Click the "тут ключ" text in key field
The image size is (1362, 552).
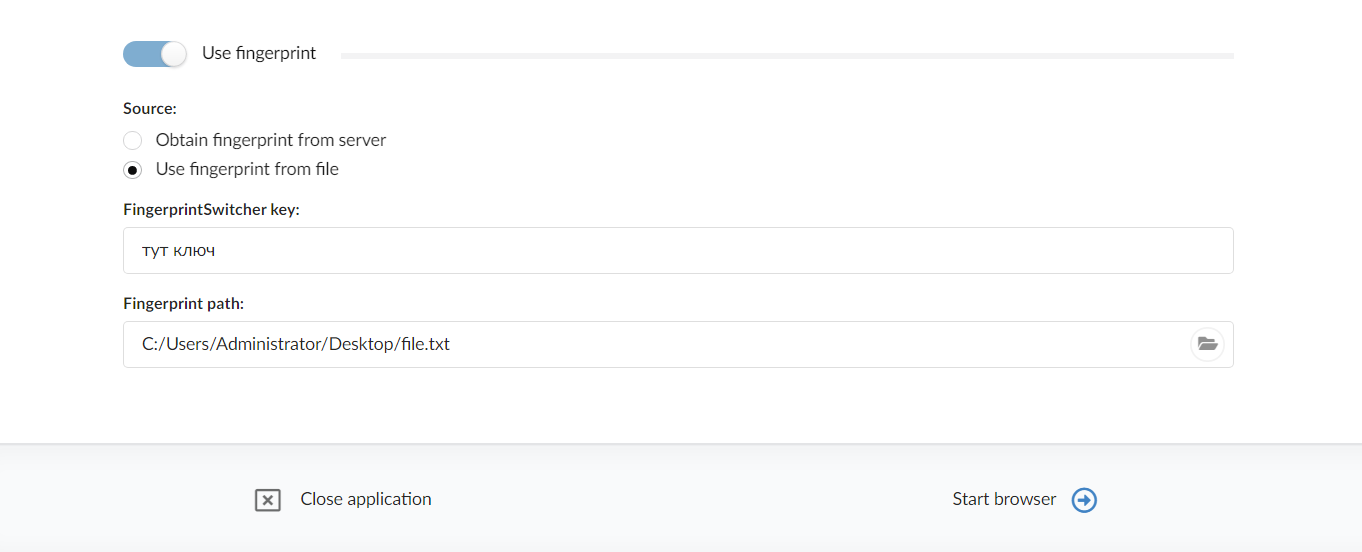pos(179,250)
